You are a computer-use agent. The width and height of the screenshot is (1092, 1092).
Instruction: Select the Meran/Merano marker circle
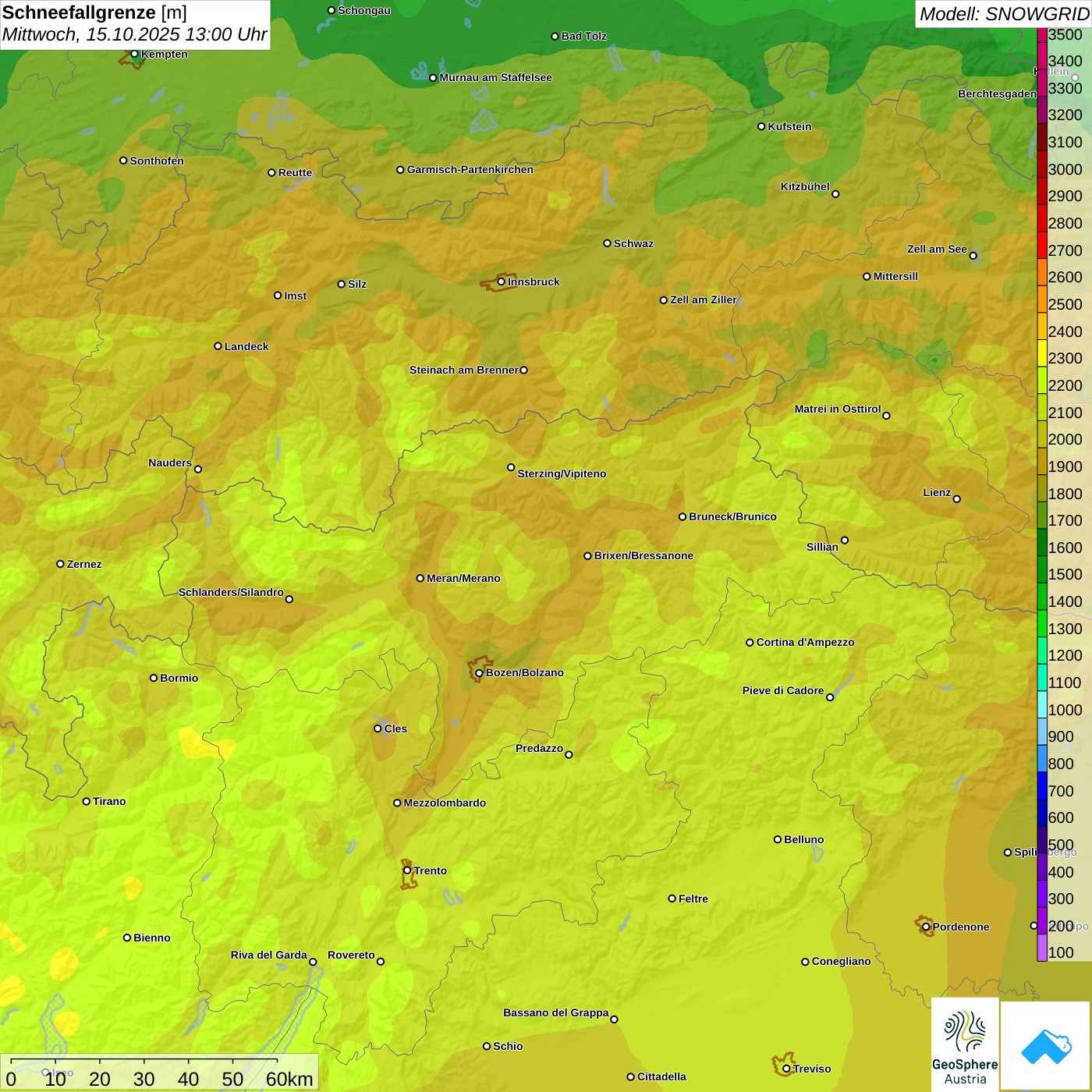(x=420, y=578)
